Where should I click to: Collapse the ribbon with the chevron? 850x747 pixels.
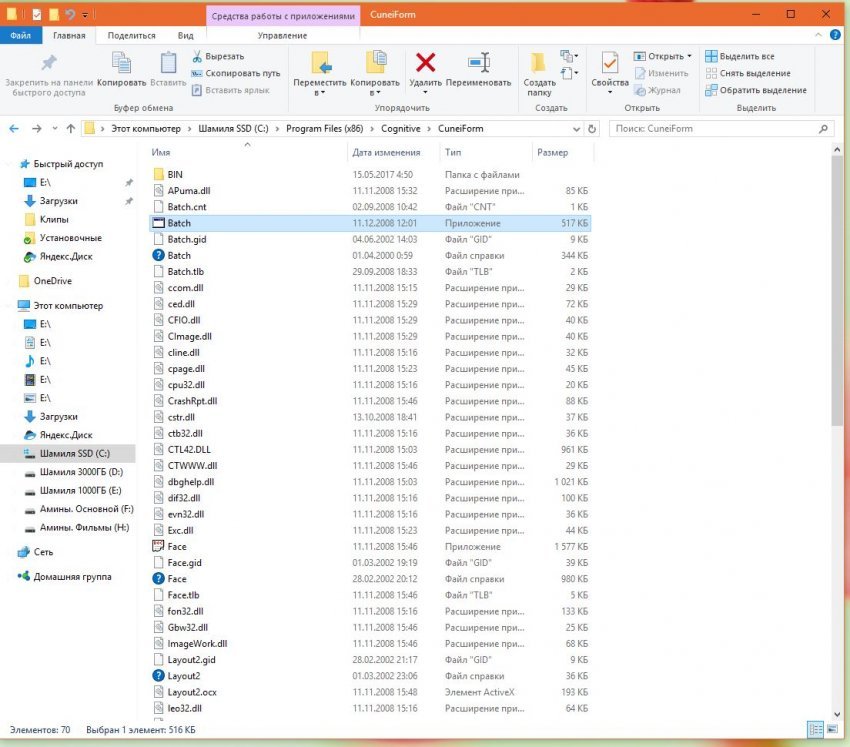coord(818,35)
